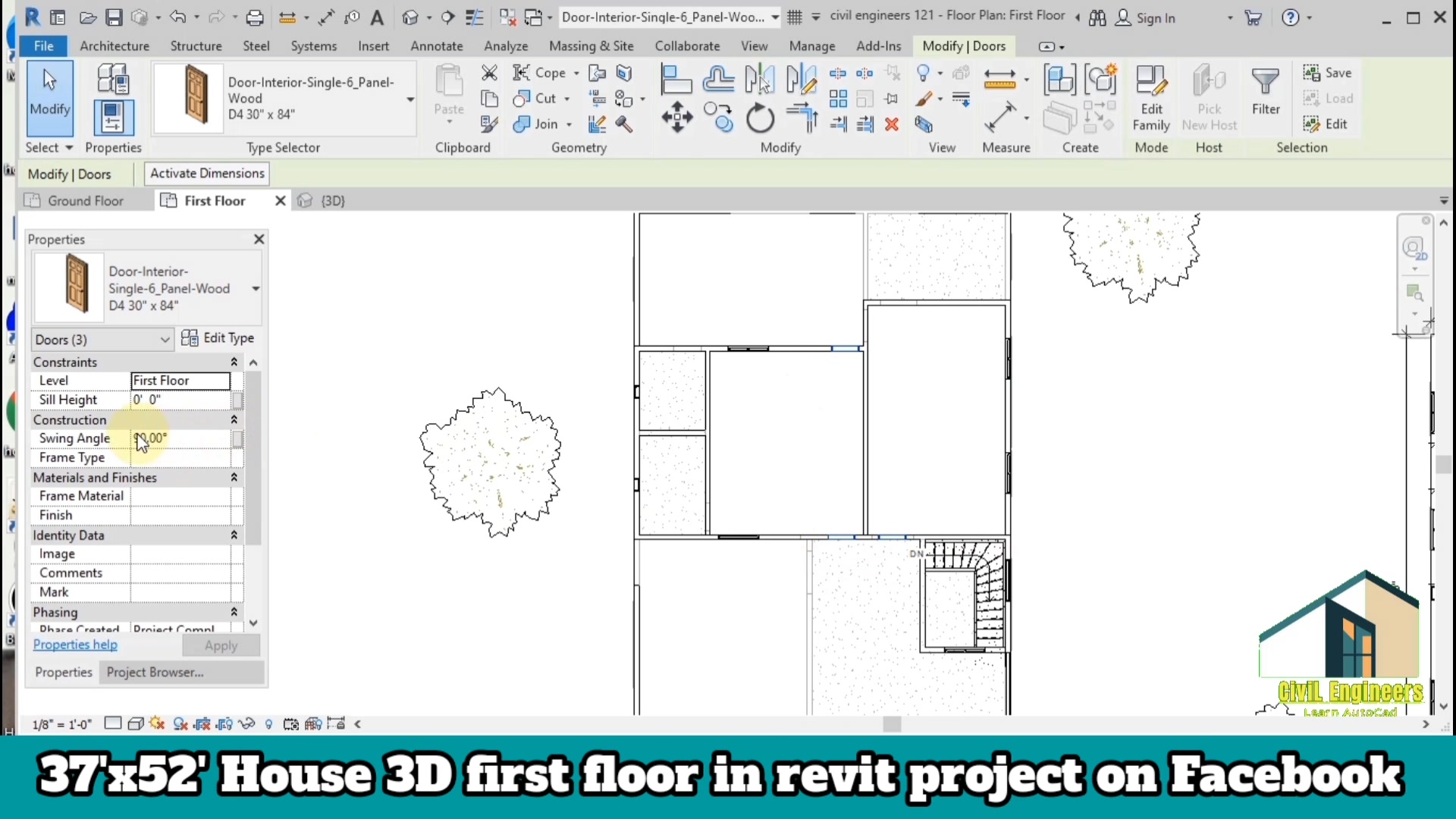Click the Edit Type button
Screen dimensions: 1456x819
(218, 338)
